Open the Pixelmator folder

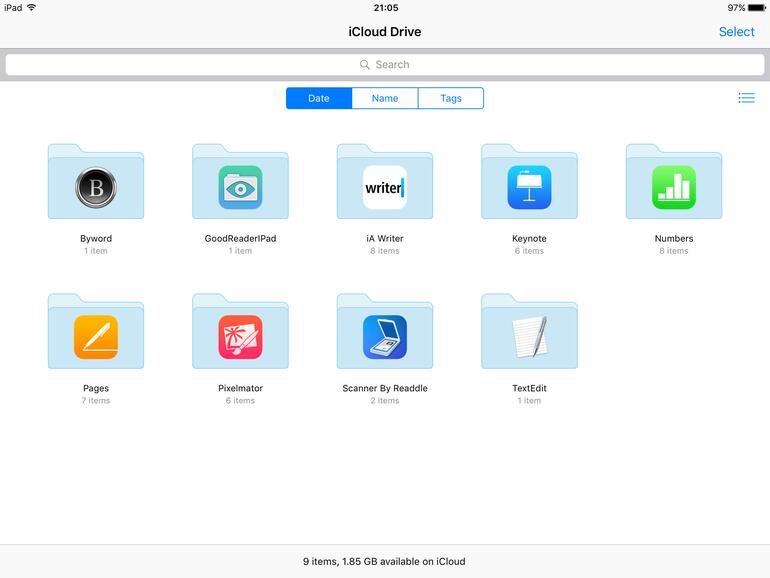tap(240, 331)
